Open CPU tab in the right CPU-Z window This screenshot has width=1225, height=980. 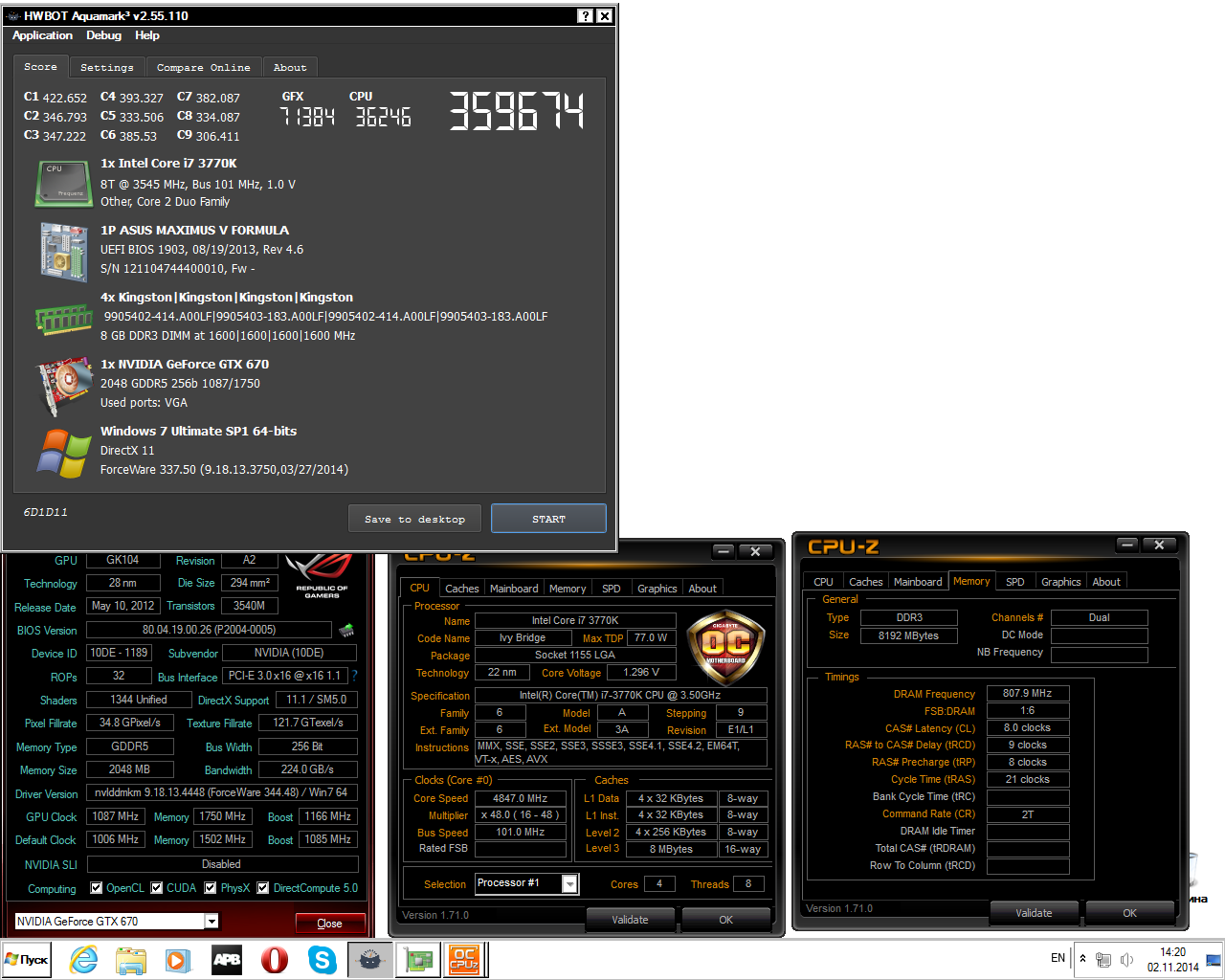tap(823, 582)
